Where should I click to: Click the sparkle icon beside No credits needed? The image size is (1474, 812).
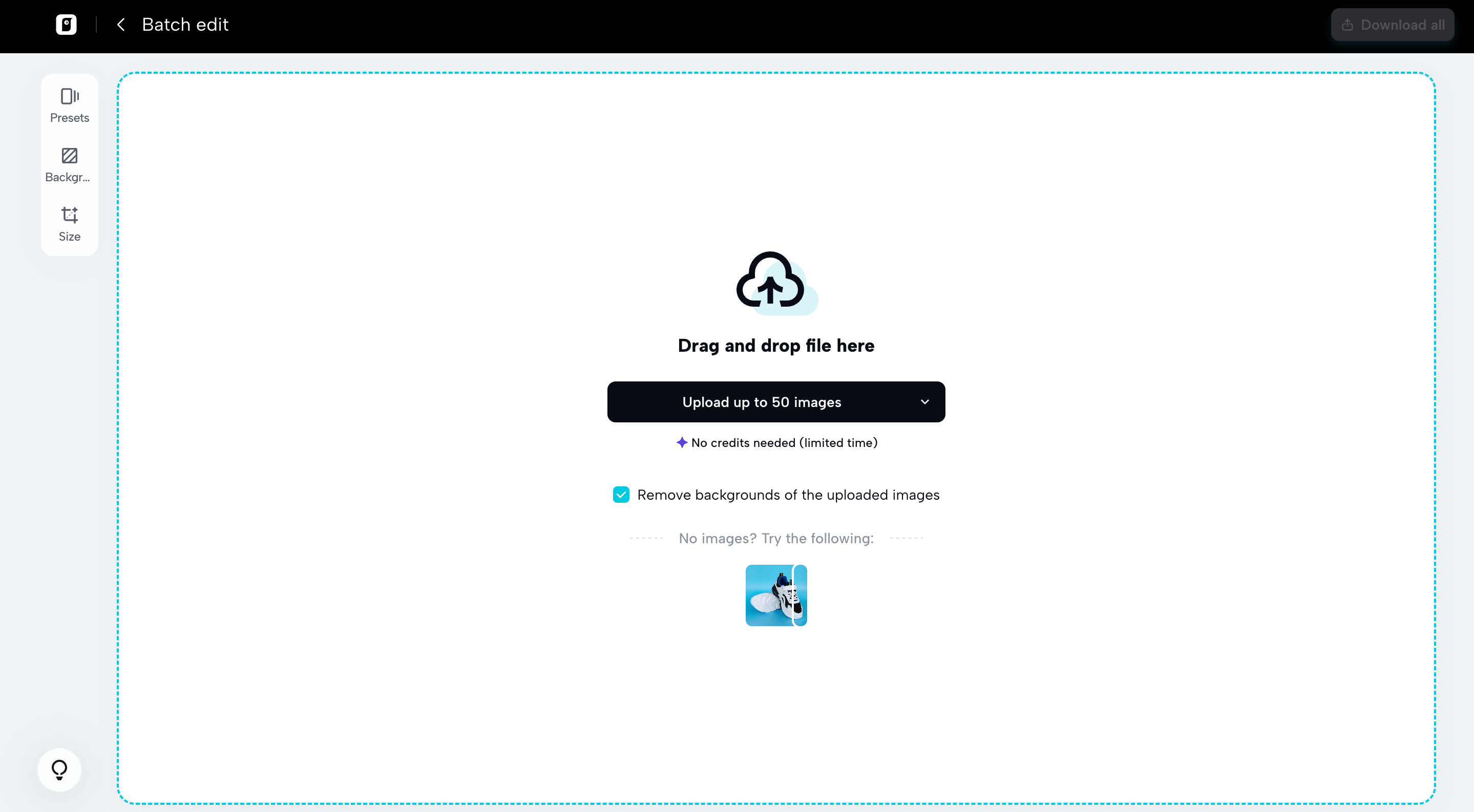coord(682,442)
